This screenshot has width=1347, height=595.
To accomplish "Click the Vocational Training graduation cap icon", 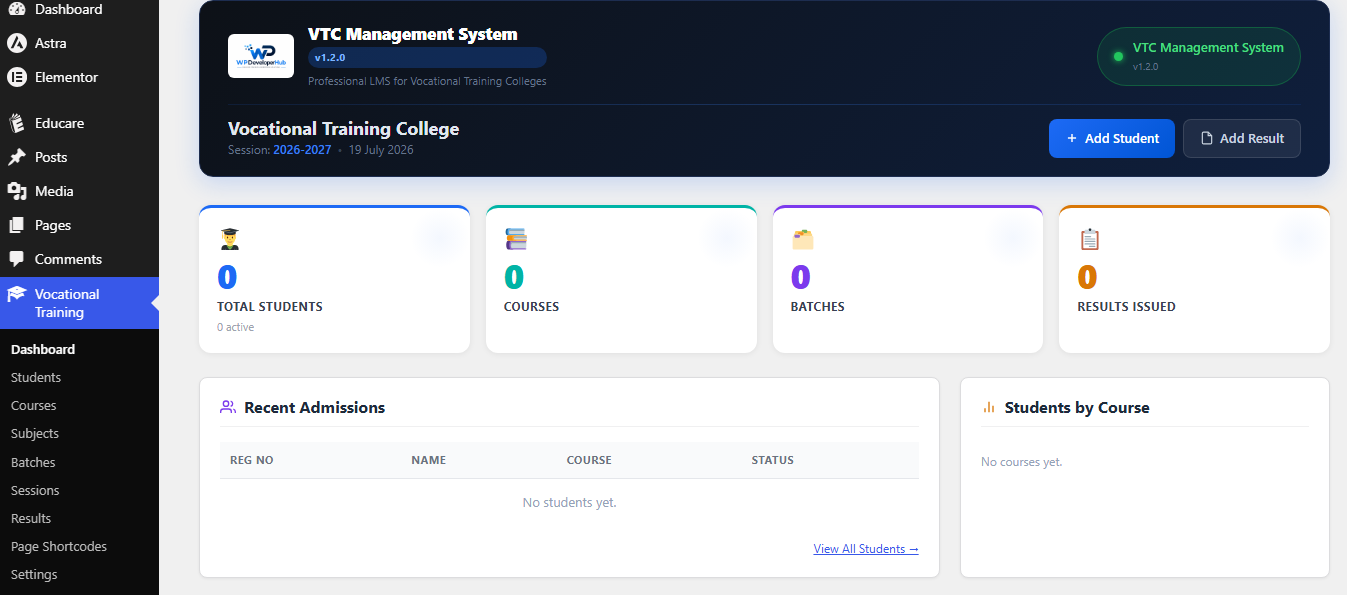I will pos(16,294).
